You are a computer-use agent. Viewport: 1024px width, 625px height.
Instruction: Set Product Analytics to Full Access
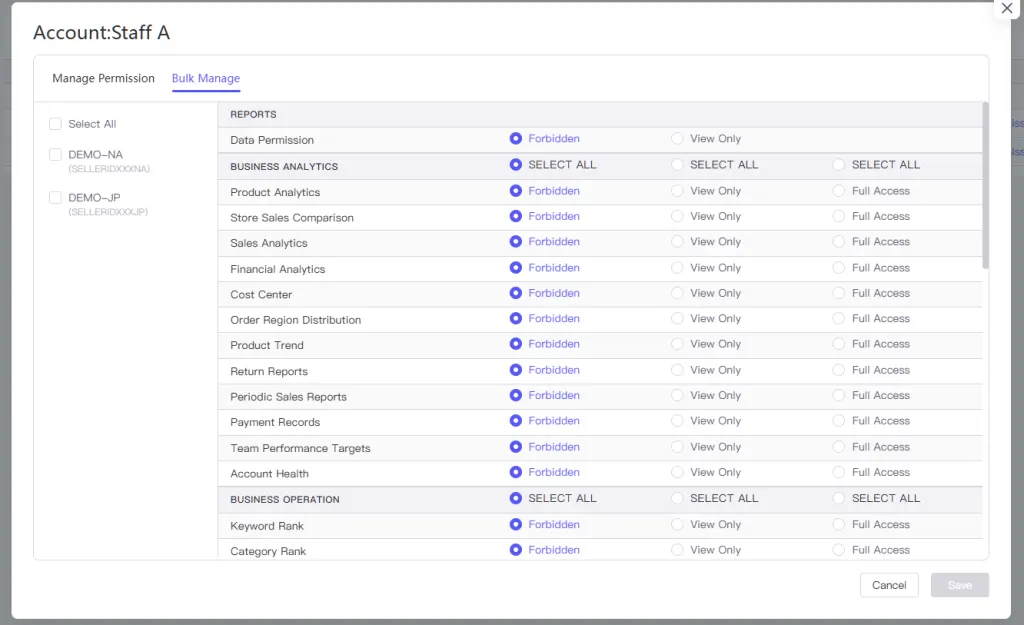pos(839,191)
